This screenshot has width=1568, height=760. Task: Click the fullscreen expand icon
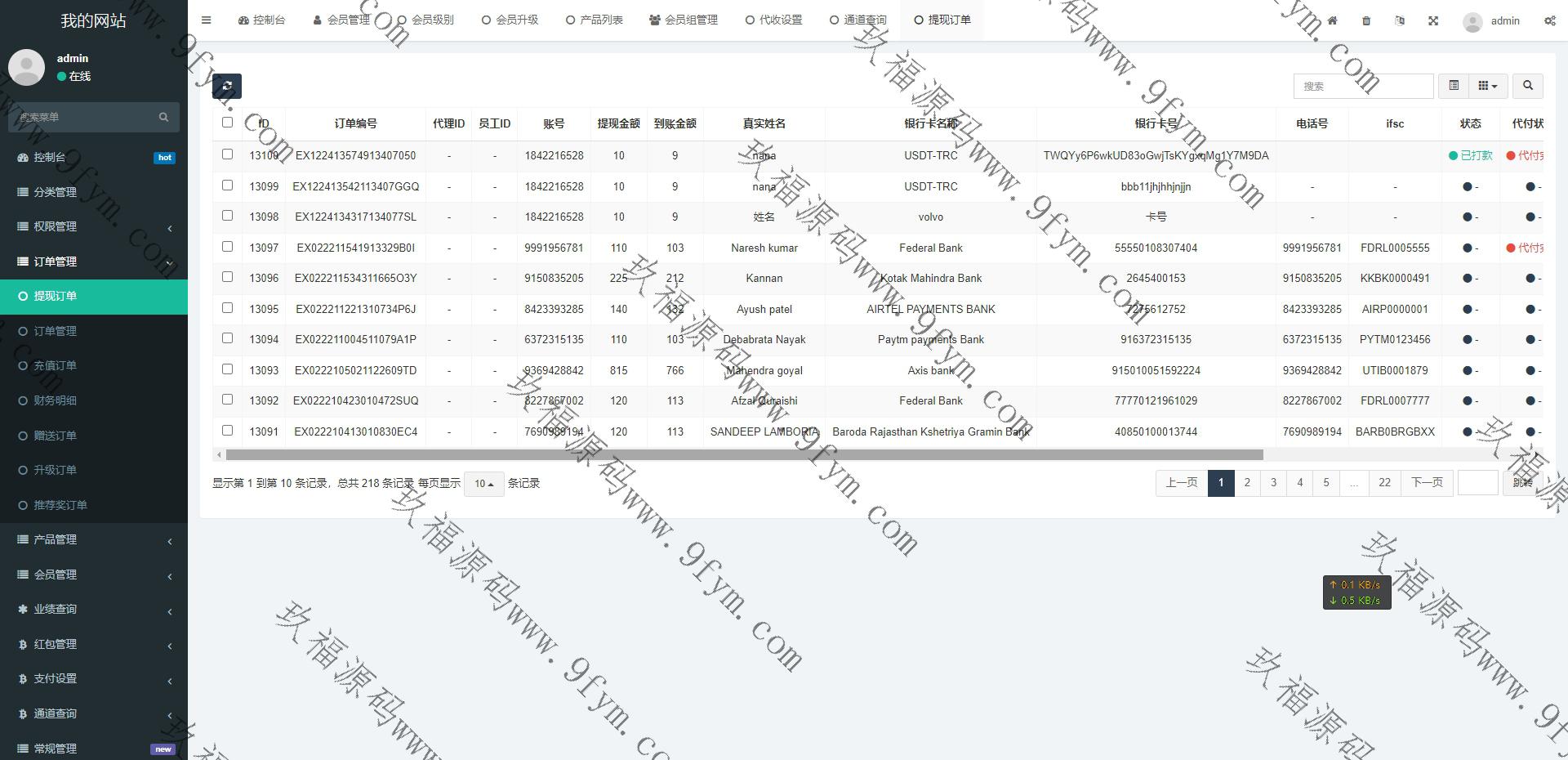coord(1433,20)
